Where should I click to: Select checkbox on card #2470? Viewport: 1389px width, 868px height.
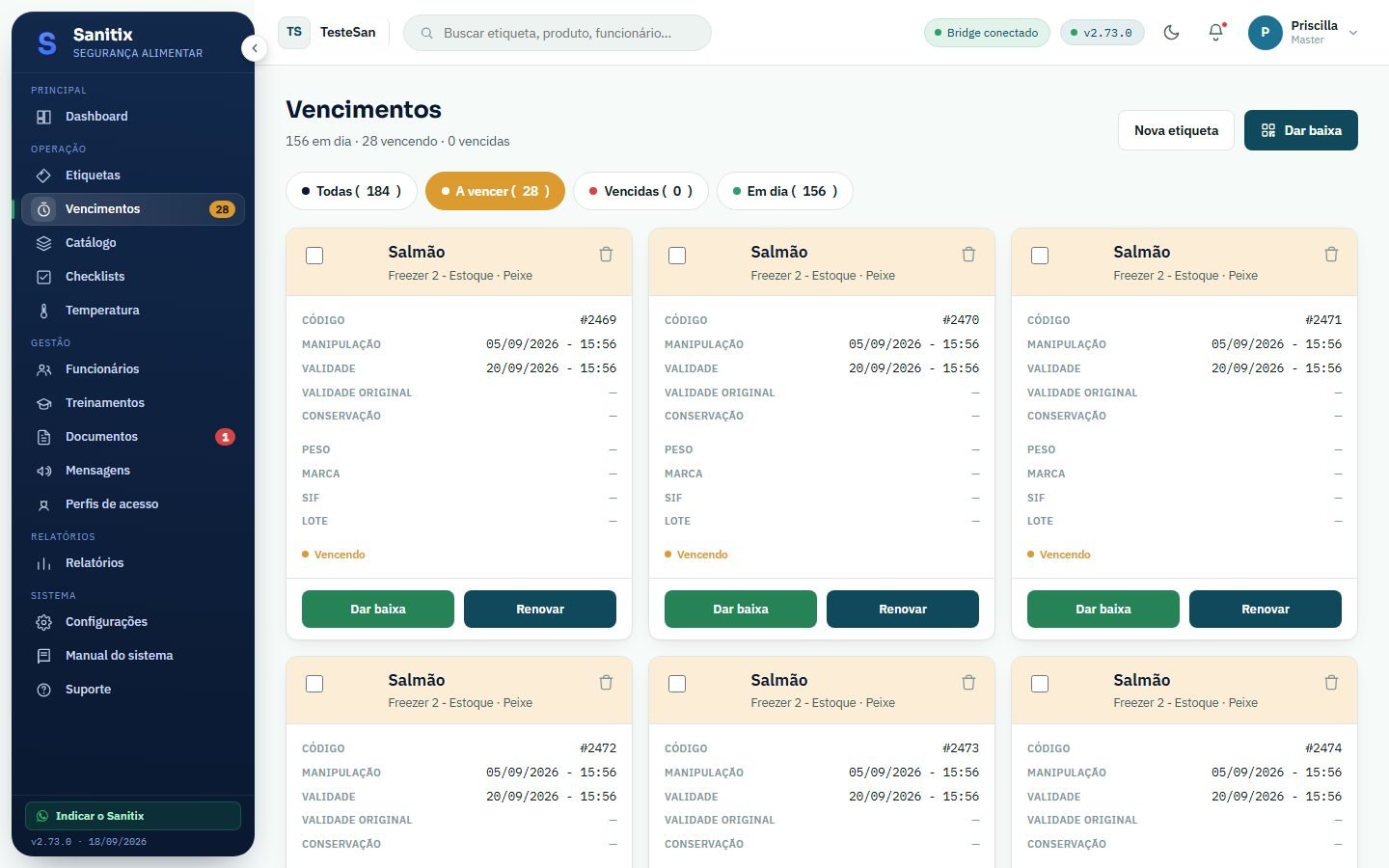click(x=677, y=256)
